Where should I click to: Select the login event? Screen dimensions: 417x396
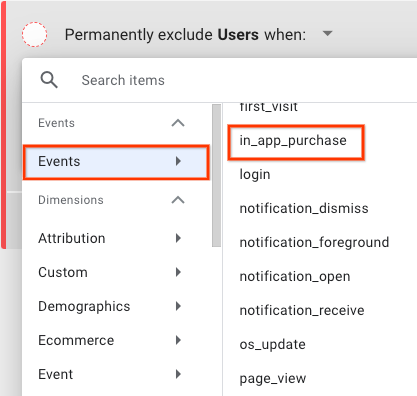click(255, 174)
